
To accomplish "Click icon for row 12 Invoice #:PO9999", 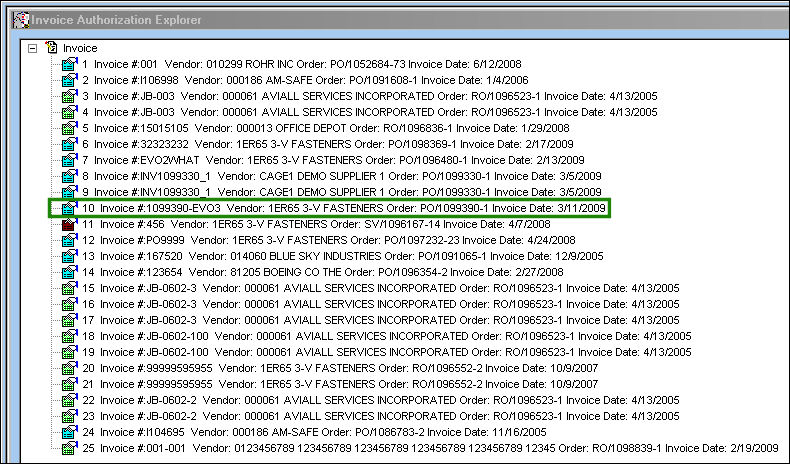I will [x=70, y=240].
